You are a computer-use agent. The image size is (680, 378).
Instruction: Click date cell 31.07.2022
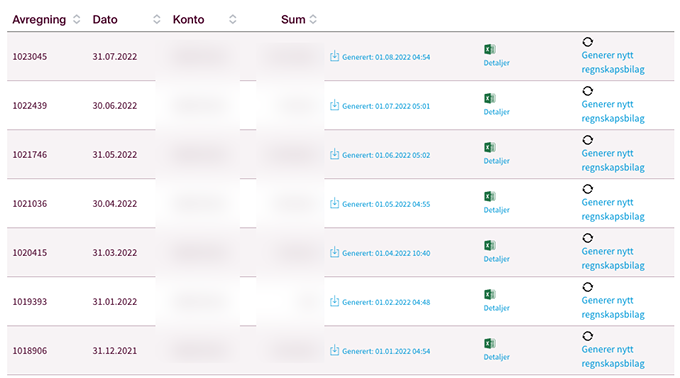click(x=114, y=57)
